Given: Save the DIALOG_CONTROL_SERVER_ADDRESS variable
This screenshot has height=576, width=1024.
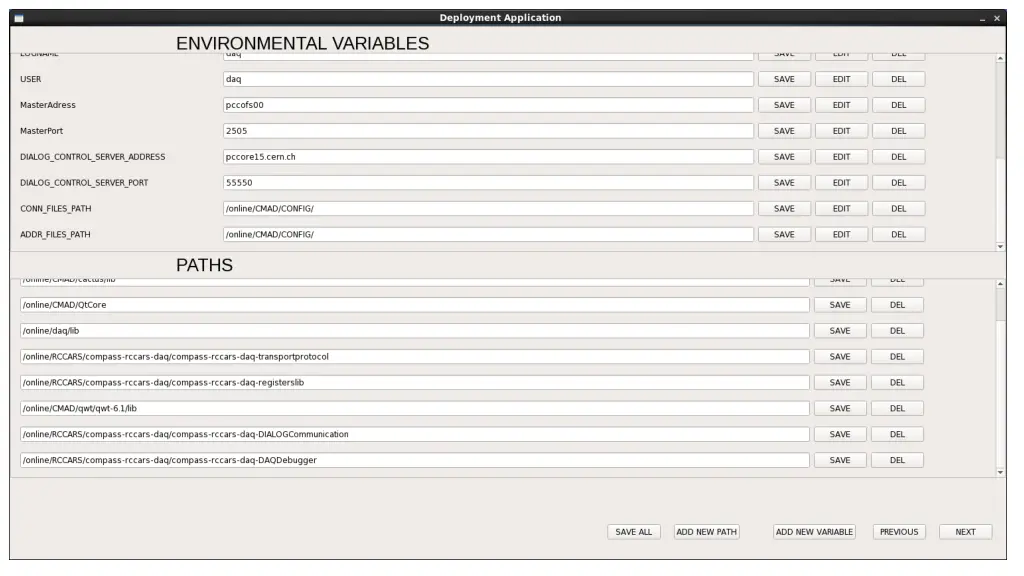Looking at the screenshot, I should [784, 157].
